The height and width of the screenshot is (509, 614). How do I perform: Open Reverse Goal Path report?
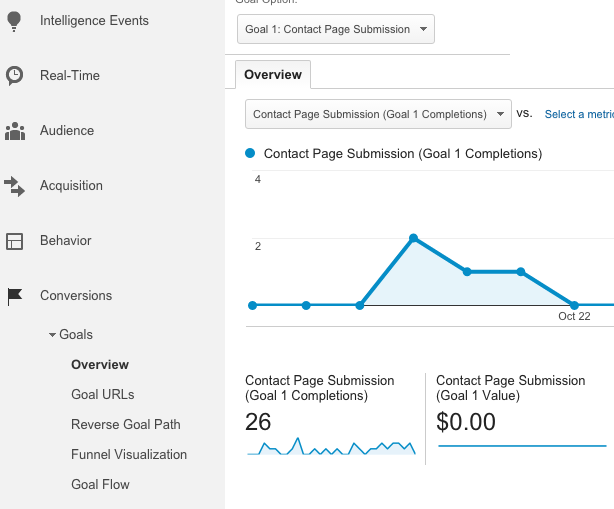[125, 424]
